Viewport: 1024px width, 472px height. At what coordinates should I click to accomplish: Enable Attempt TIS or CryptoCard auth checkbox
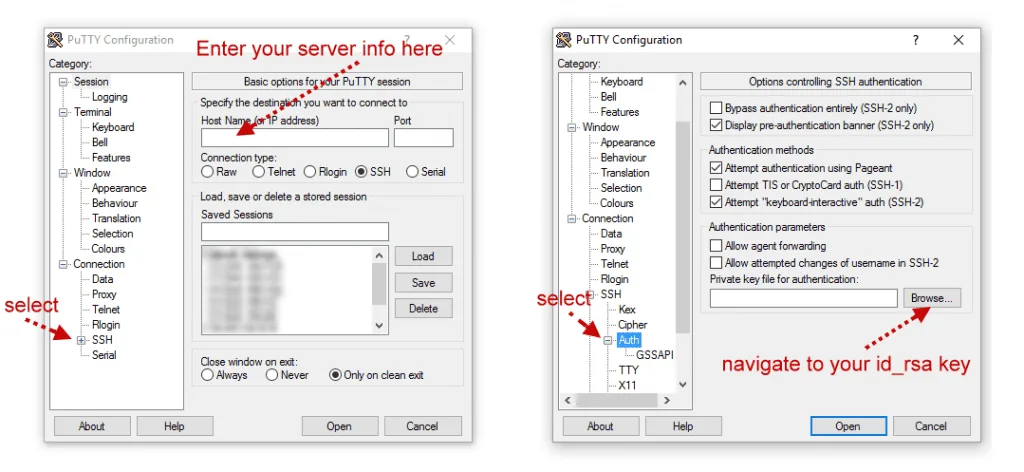coord(716,185)
